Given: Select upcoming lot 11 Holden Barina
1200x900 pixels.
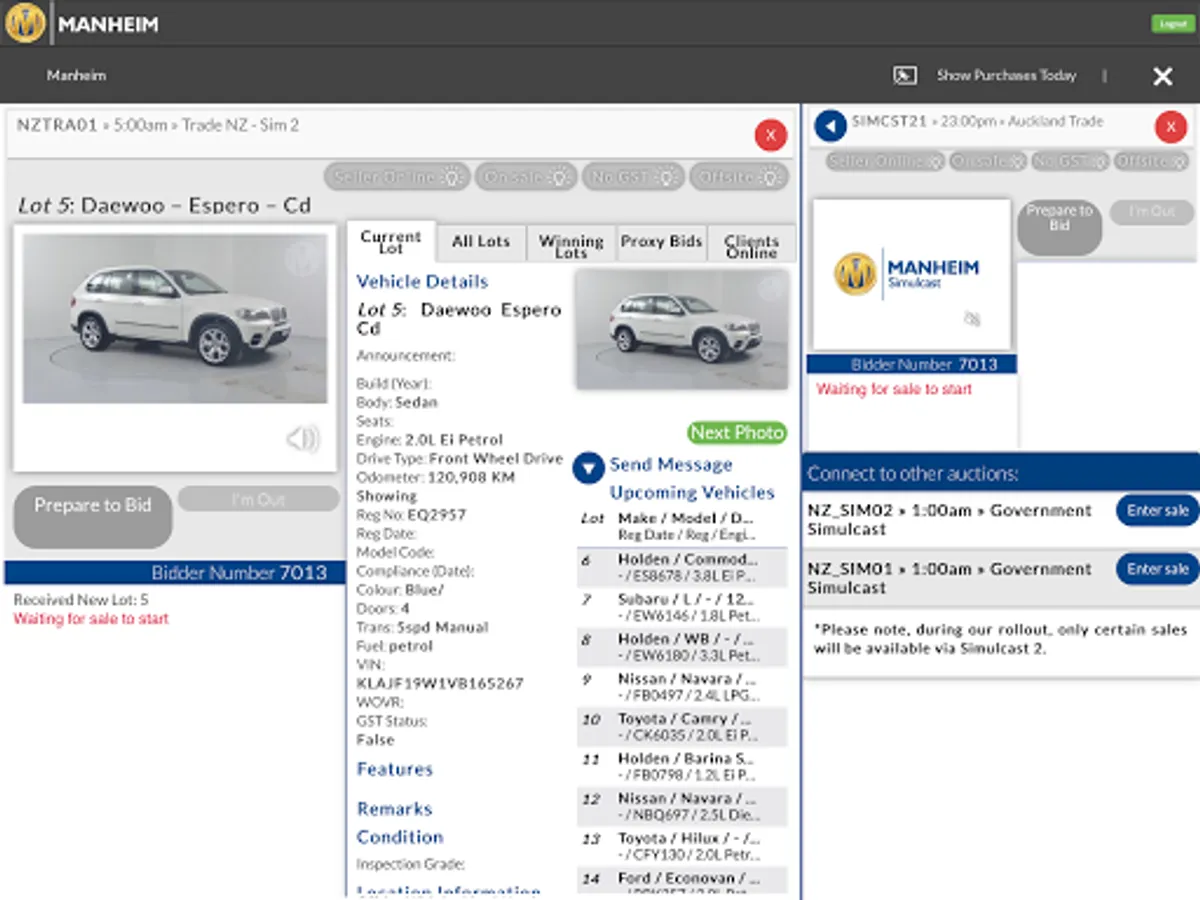Looking at the screenshot, I should [x=682, y=768].
